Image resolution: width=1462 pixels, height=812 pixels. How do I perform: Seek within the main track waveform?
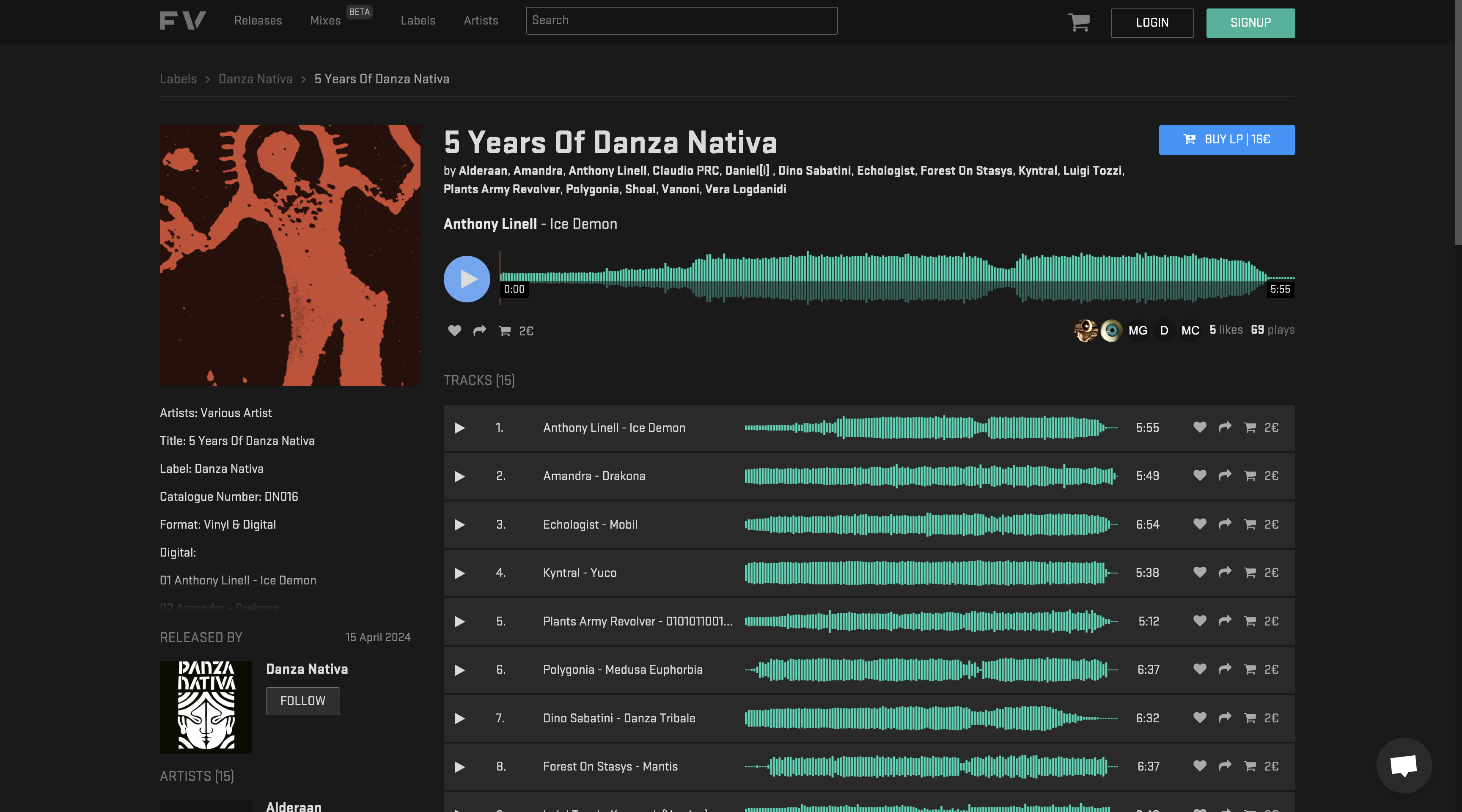click(897, 278)
